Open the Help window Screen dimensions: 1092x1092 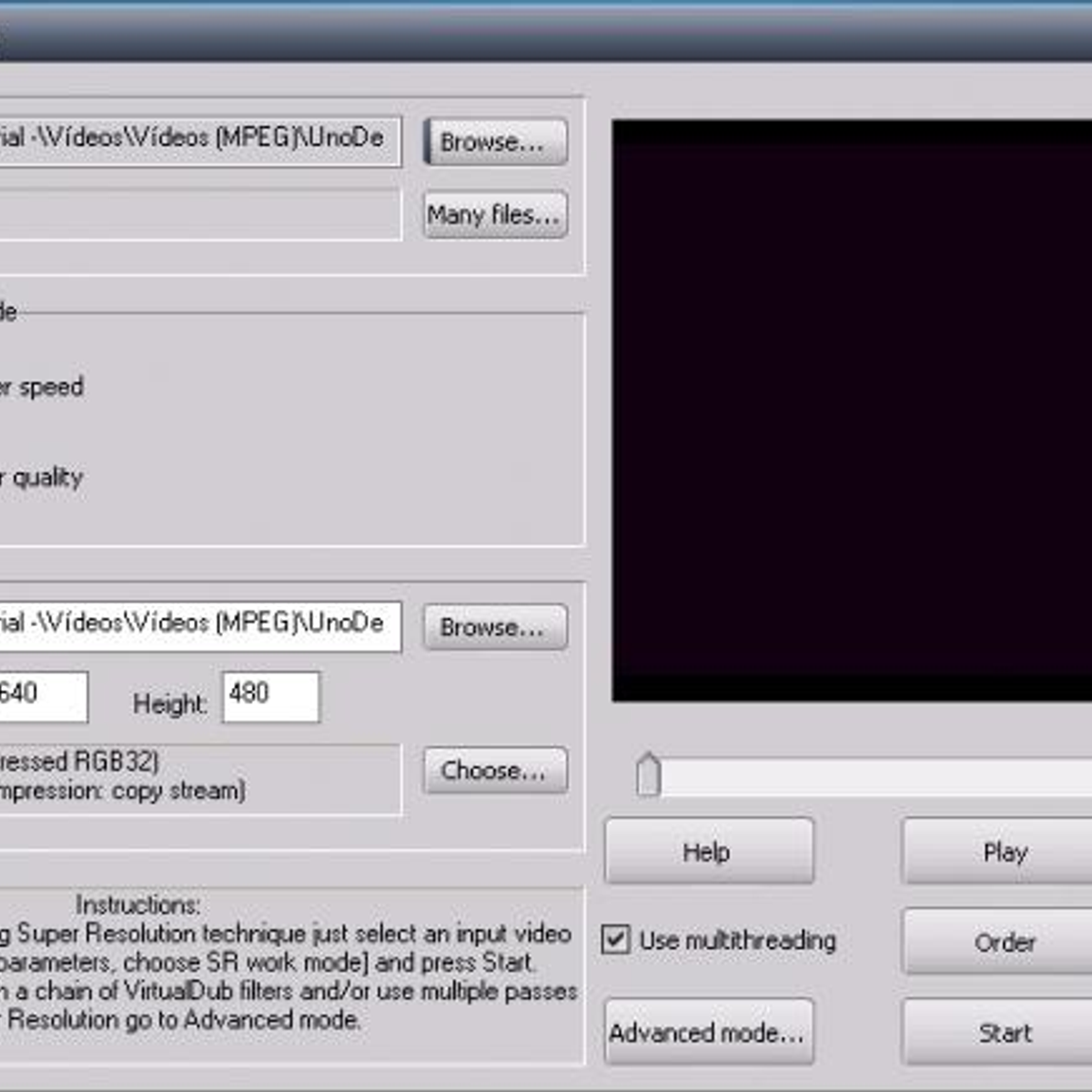tap(708, 852)
